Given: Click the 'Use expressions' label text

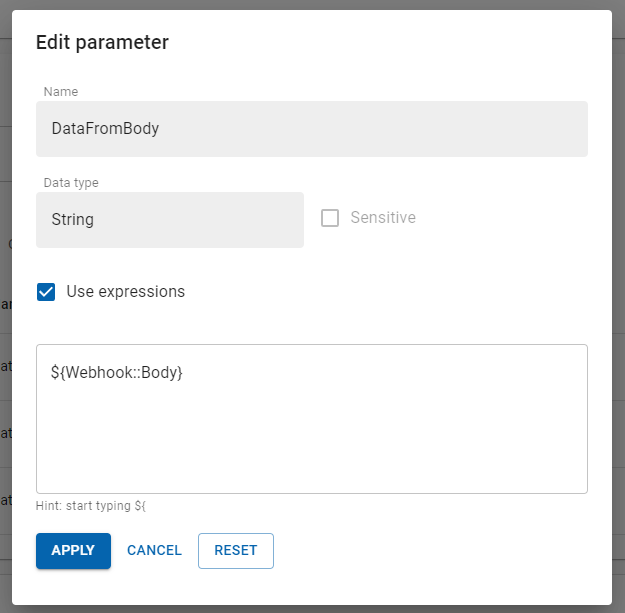Looking at the screenshot, I should click(125, 292).
